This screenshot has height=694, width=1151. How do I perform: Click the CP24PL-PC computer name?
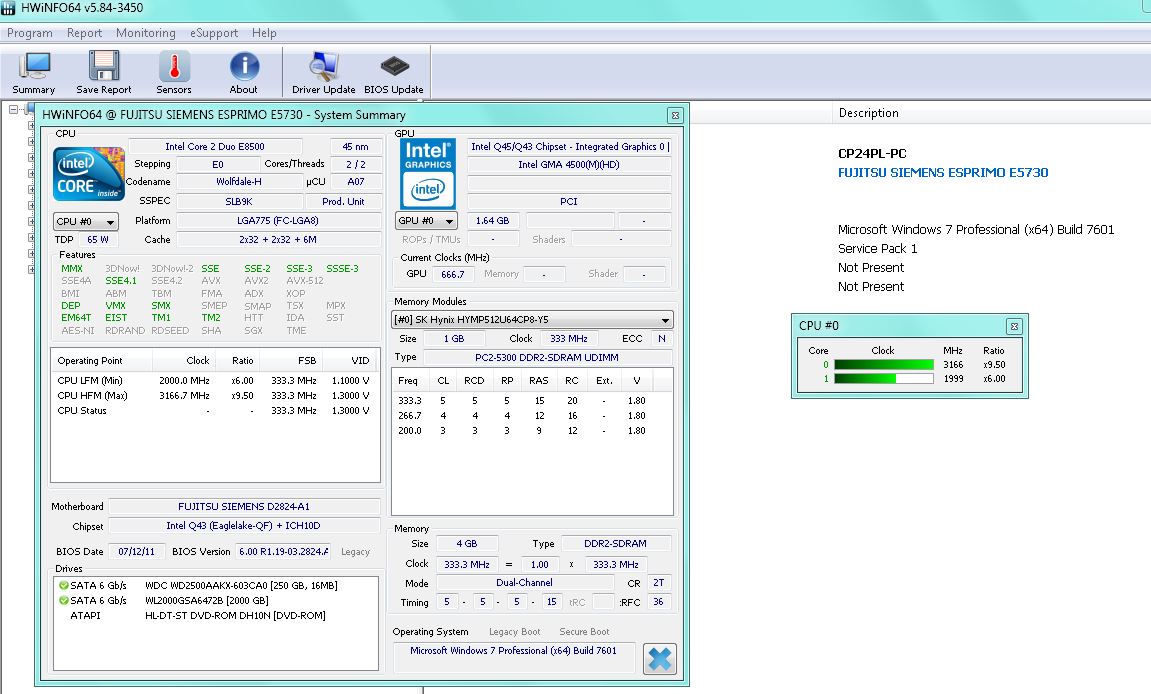[x=872, y=153]
